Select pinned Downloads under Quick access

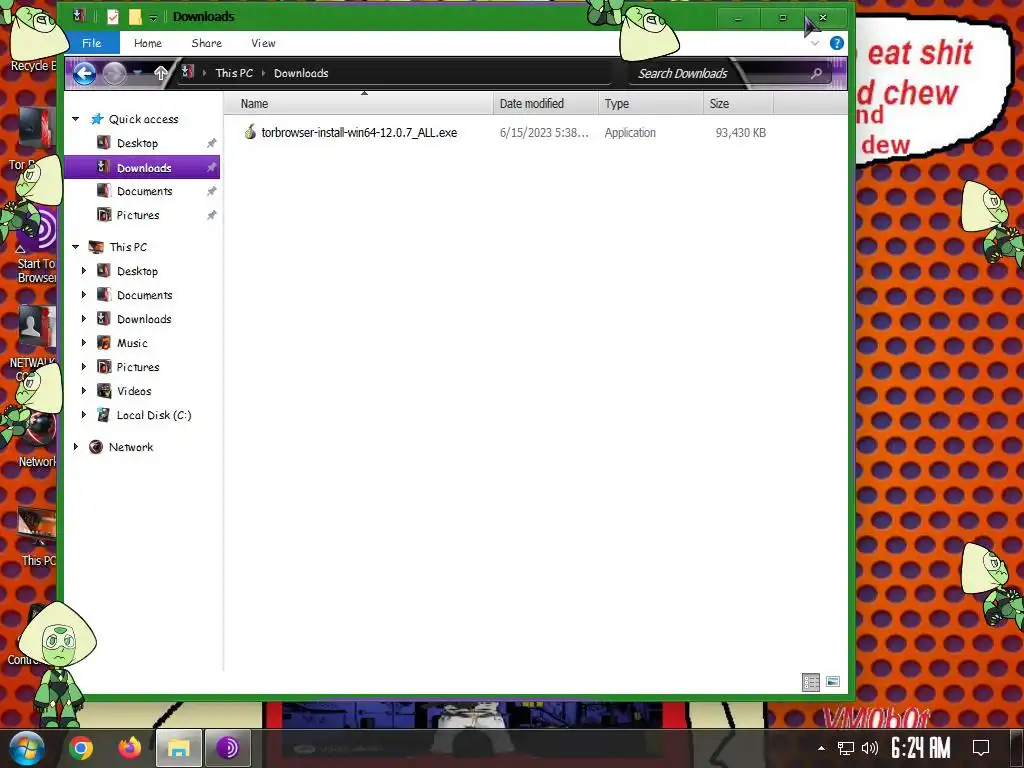tap(142, 167)
